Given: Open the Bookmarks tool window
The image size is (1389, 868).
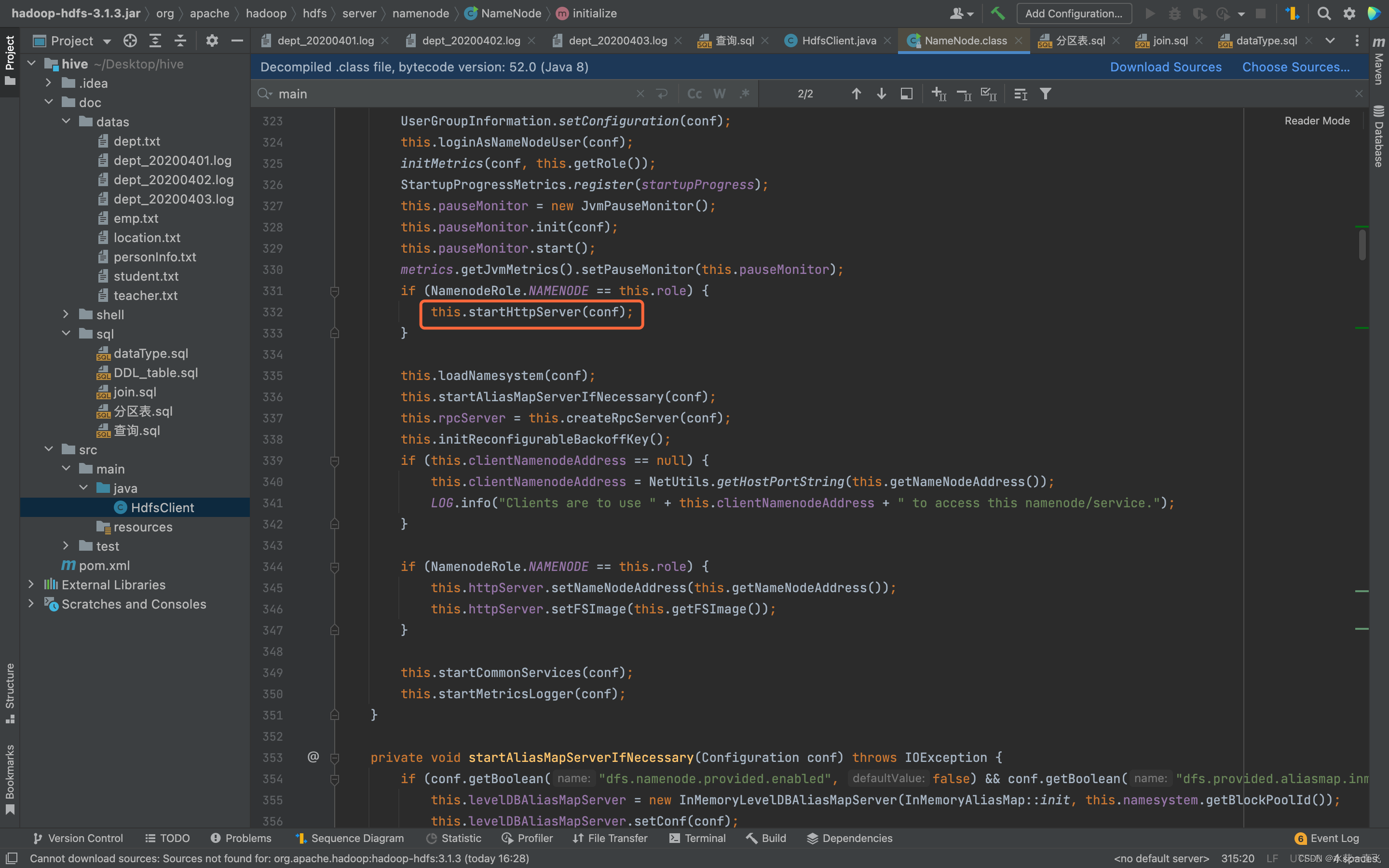Looking at the screenshot, I should pyautogui.click(x=10, y=779).
